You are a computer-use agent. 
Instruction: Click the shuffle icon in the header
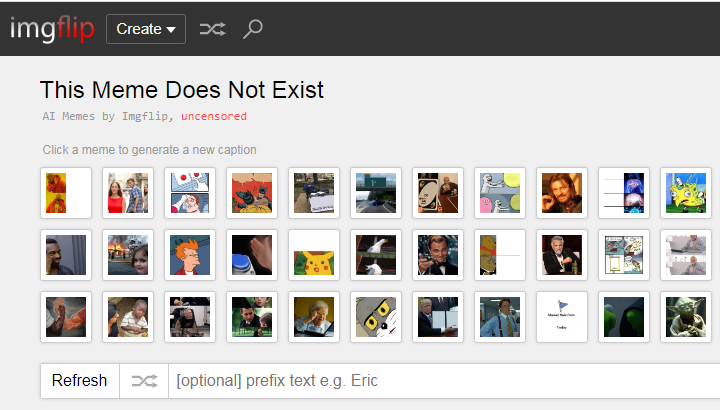[212, 29]
